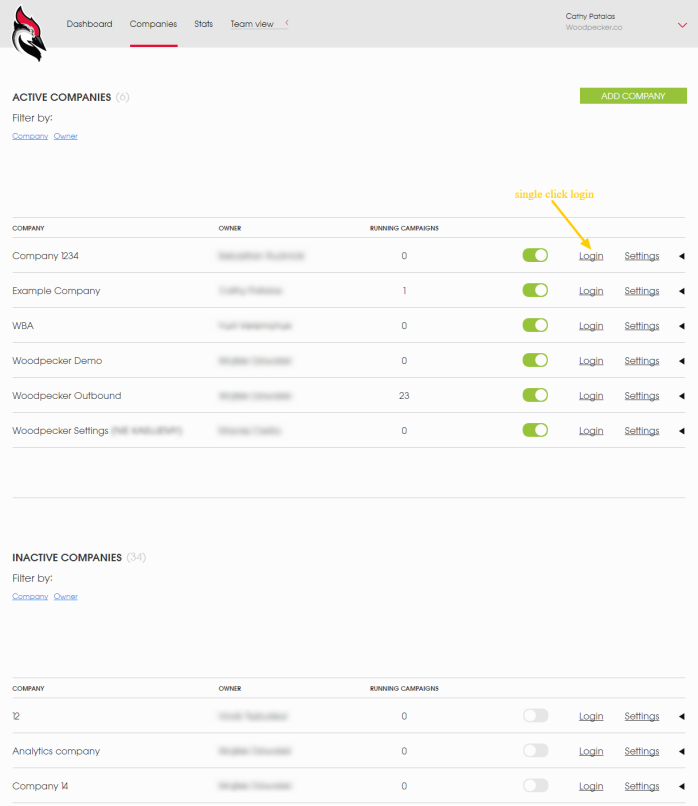Click the ADD COMPANY button

point(633,96)
